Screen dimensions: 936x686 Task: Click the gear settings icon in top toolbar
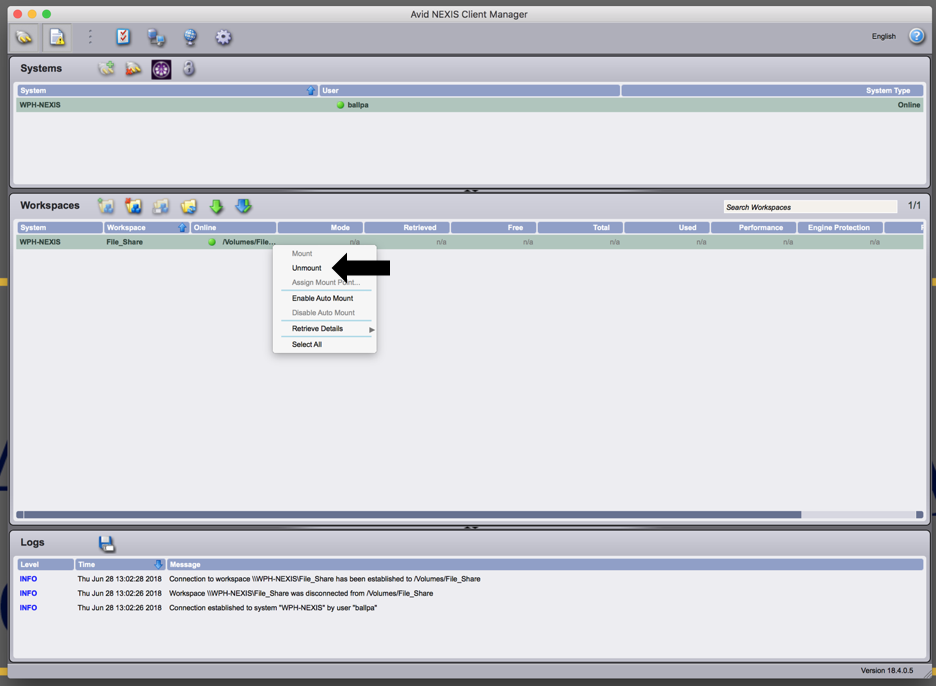(223, 37)
